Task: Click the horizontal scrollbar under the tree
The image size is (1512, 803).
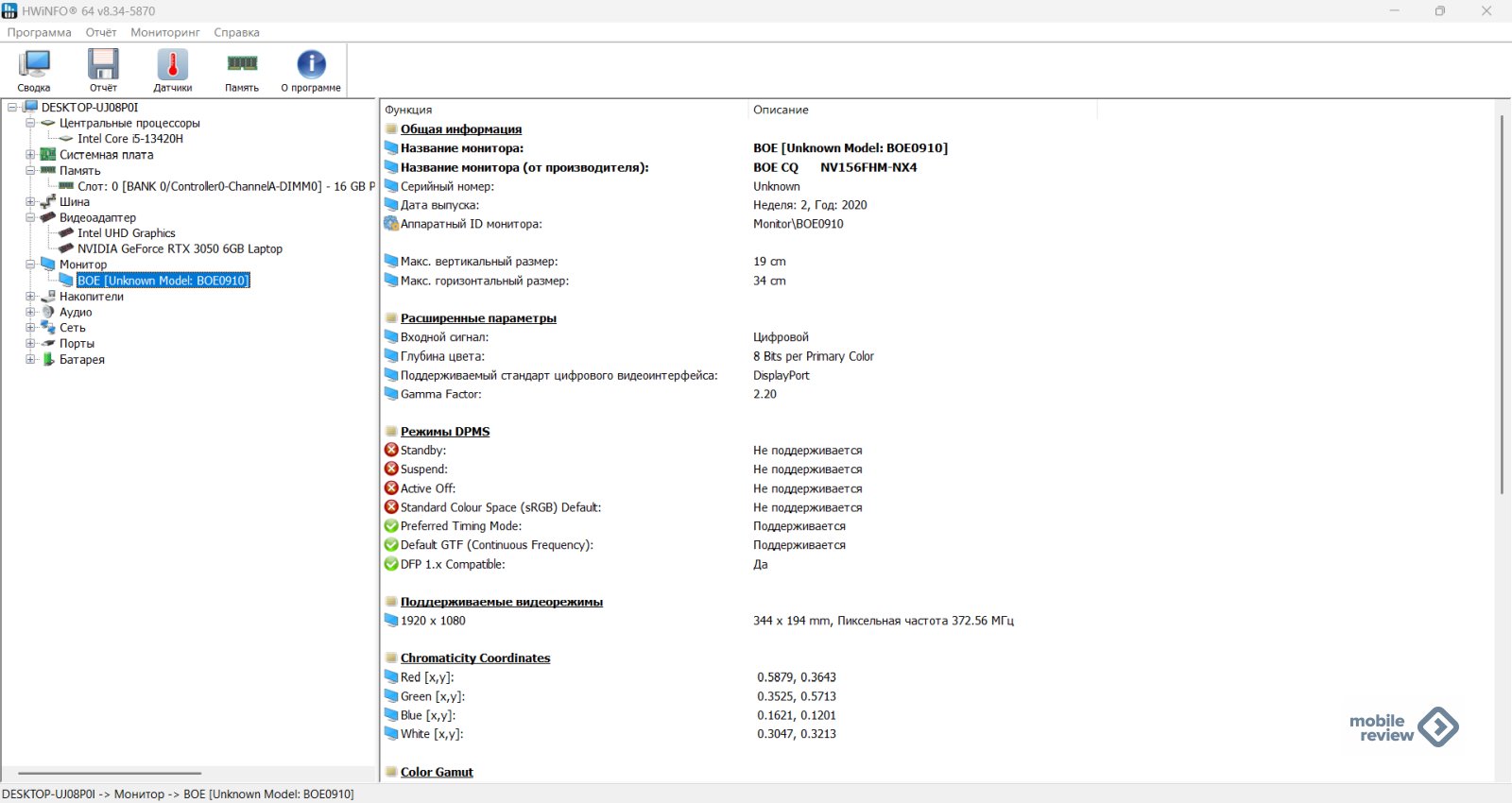Action: [110, 773]
